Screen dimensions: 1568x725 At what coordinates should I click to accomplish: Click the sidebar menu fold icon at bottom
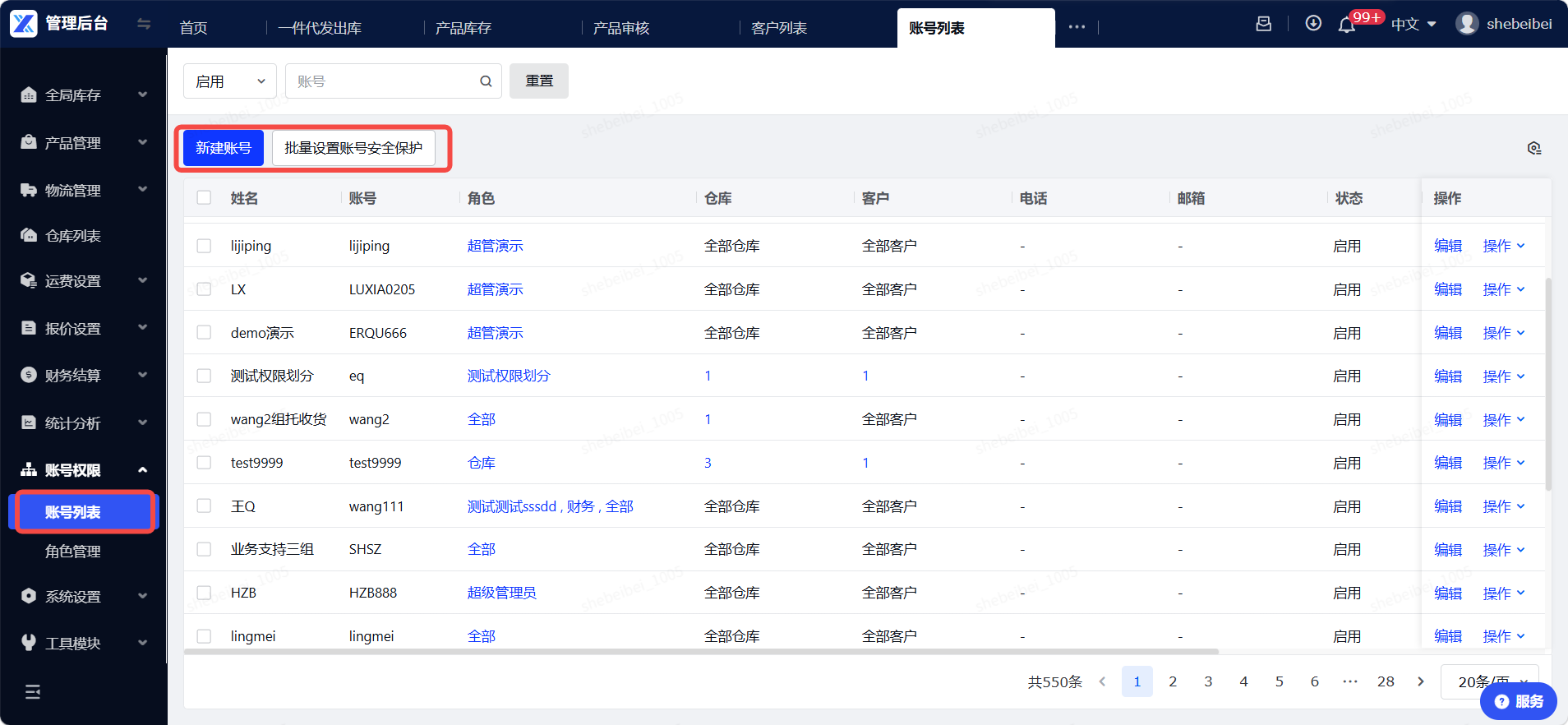(33, 692)
